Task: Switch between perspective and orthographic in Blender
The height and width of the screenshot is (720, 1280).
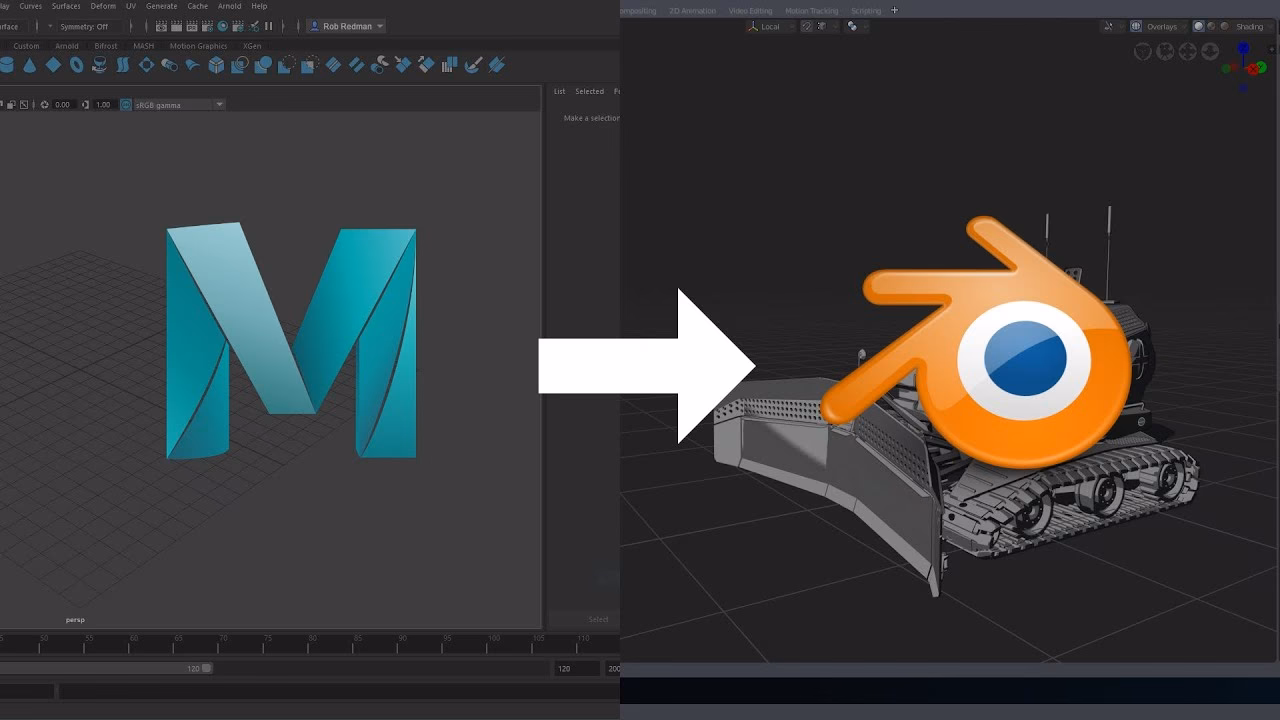Action: [1143, 51]
